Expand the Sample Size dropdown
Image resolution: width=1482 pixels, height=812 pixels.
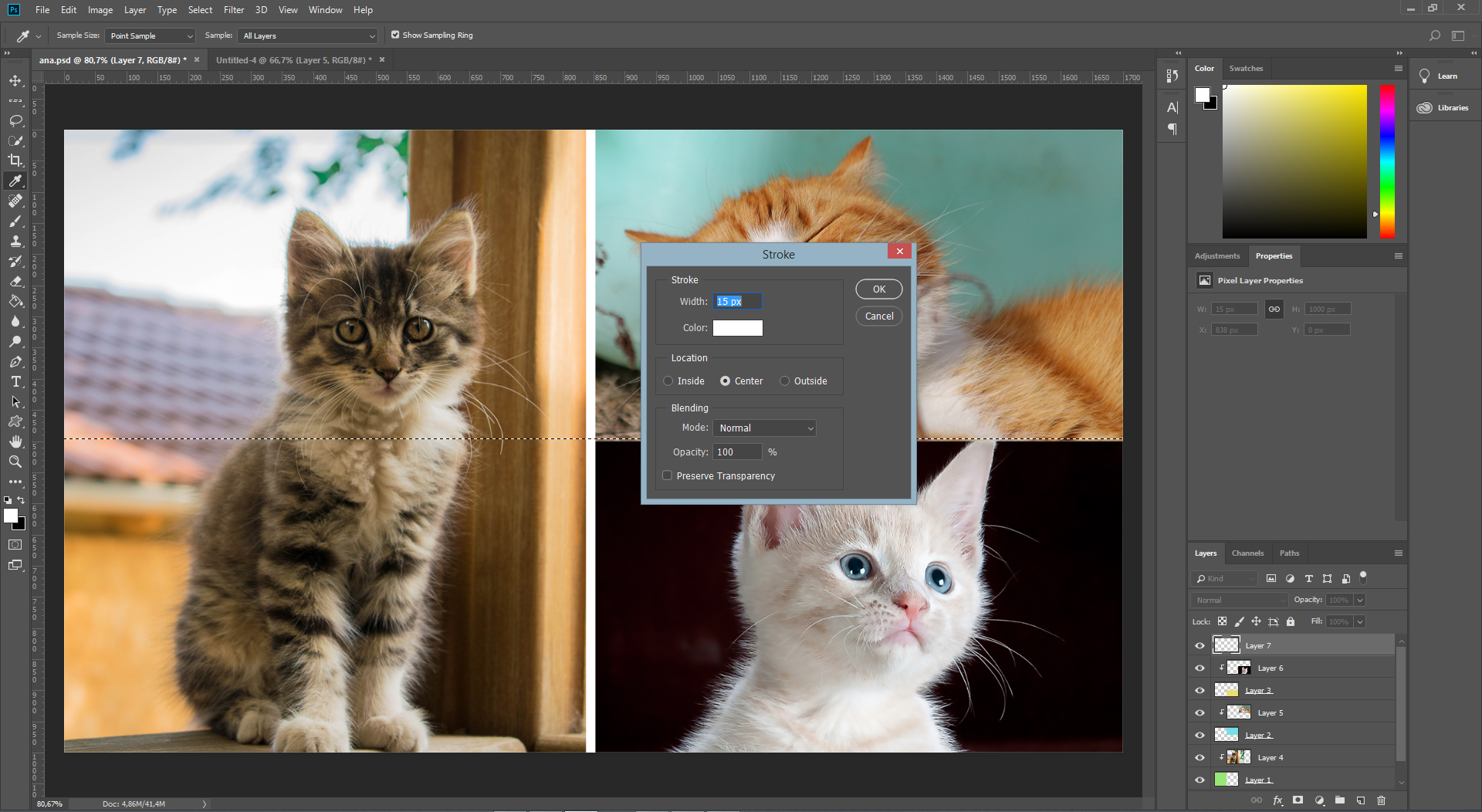coord(151,36)
